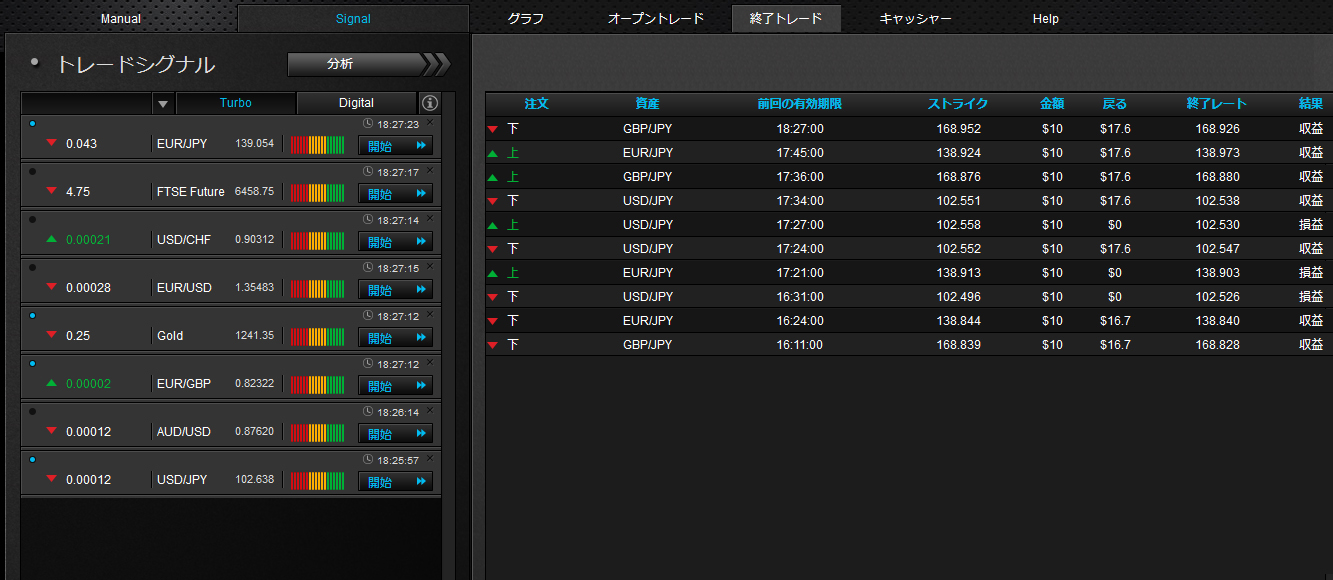Click the 損益 result for 17:27:00 USD/JPY
The height and width of the screenshot is (580, 1333).
(1311, 225)
